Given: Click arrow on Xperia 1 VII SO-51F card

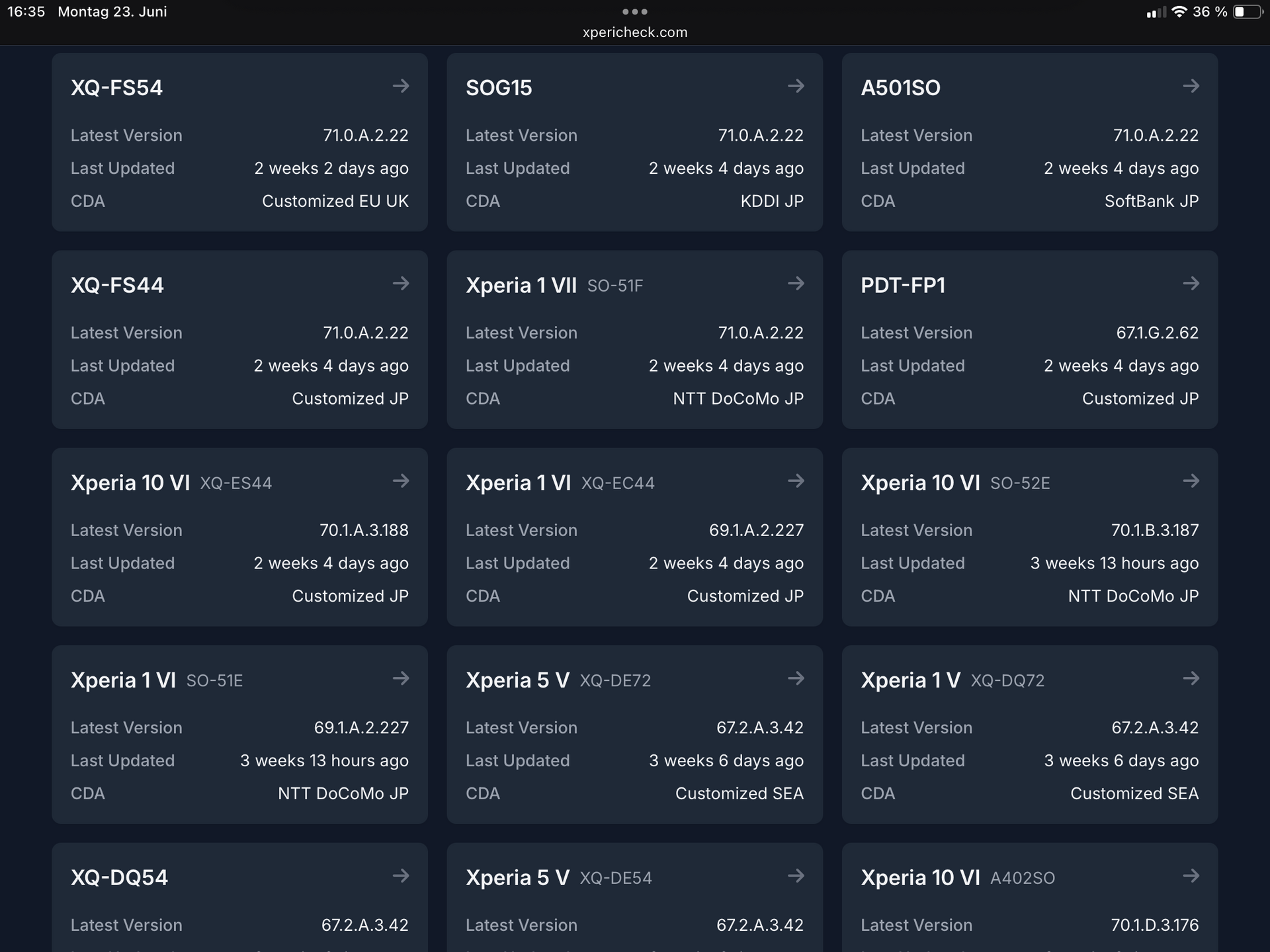Looking at the screenshot, I should pos(796,284).
